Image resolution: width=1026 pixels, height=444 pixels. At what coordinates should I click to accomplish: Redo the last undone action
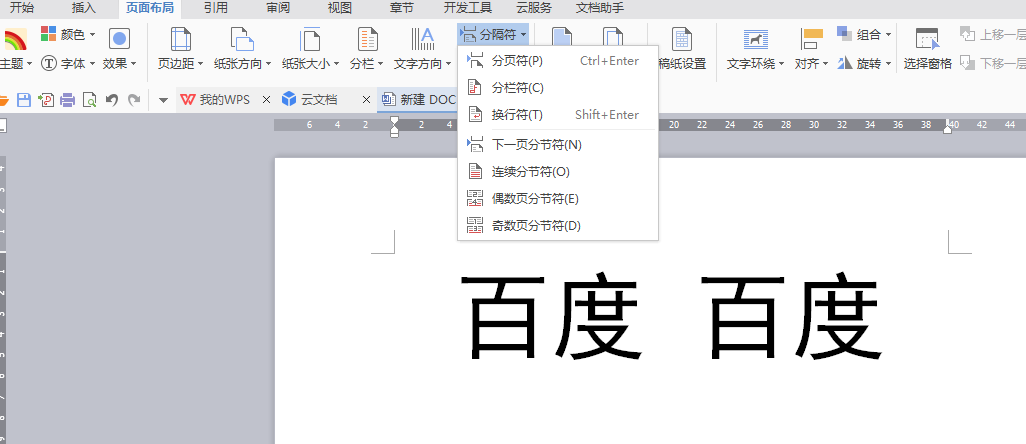click(x=134, y=100)
